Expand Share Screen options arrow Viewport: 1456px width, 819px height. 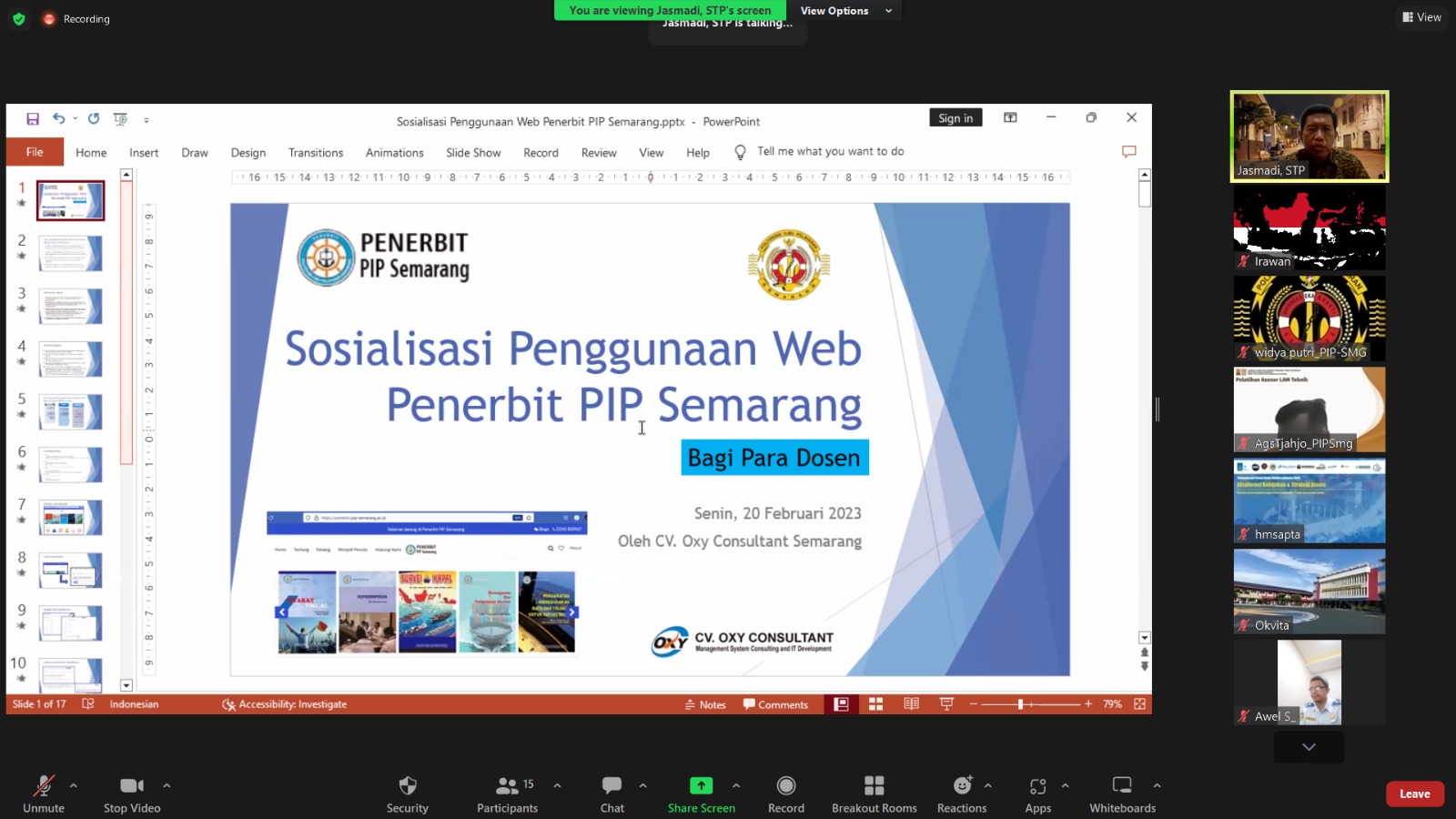pyautogui.click(x=736, y=785)
